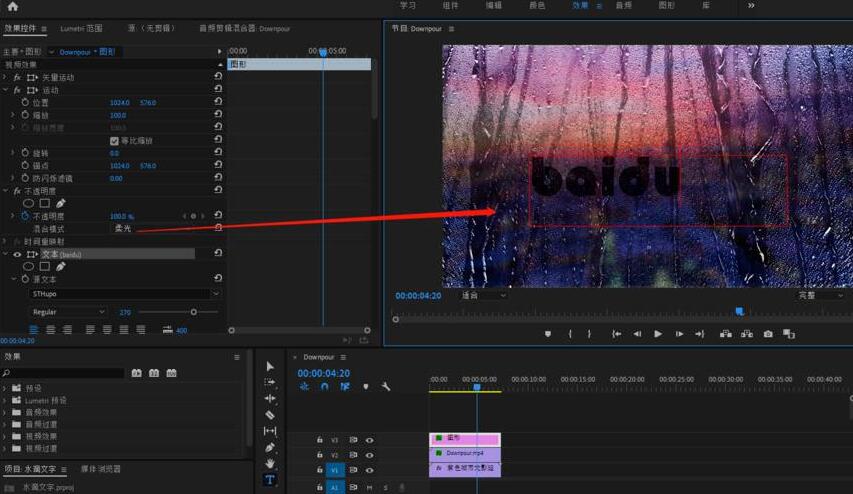Hide the 文本 (baidu) layer eye

click(17, 254)
